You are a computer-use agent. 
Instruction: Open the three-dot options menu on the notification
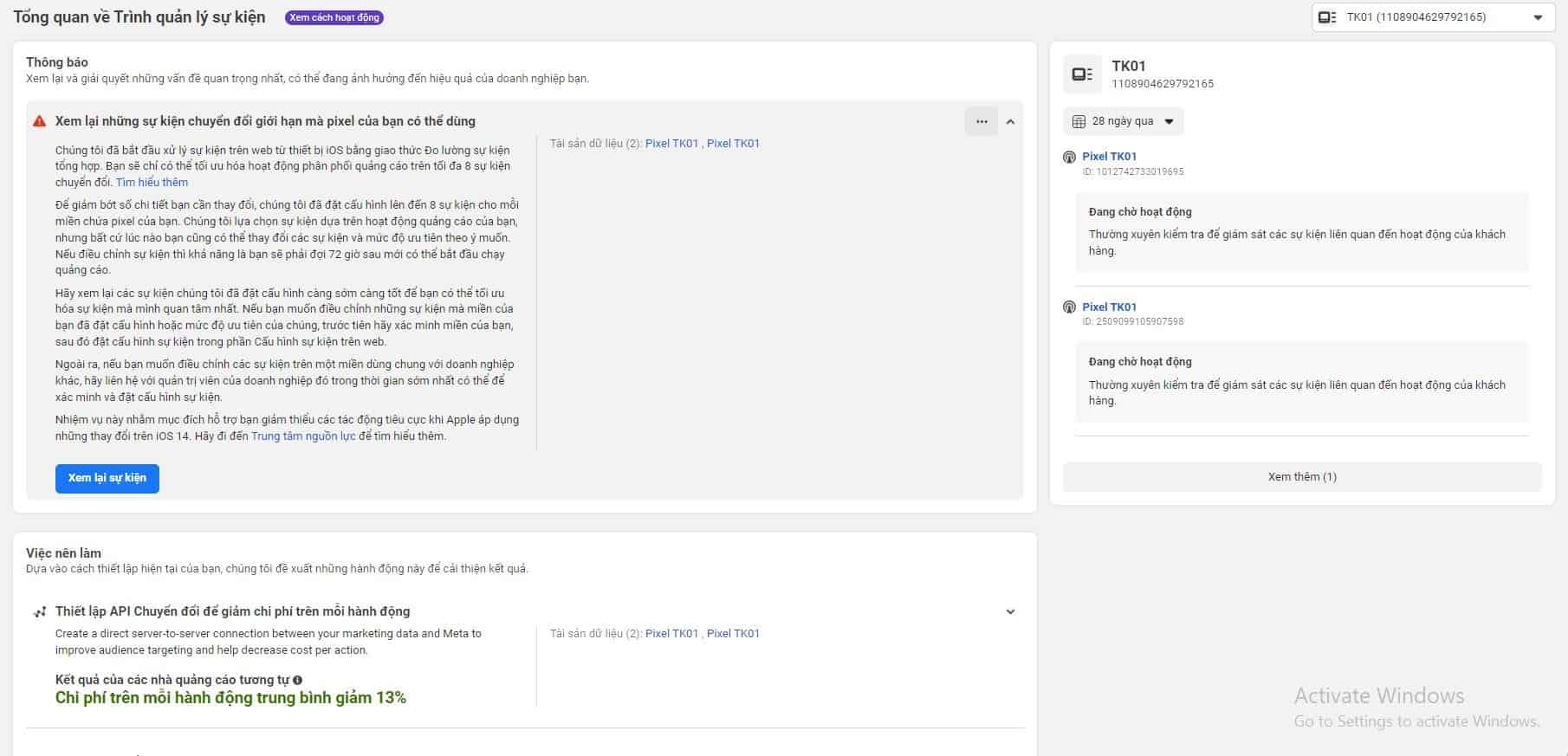click(x=981, y=121)
